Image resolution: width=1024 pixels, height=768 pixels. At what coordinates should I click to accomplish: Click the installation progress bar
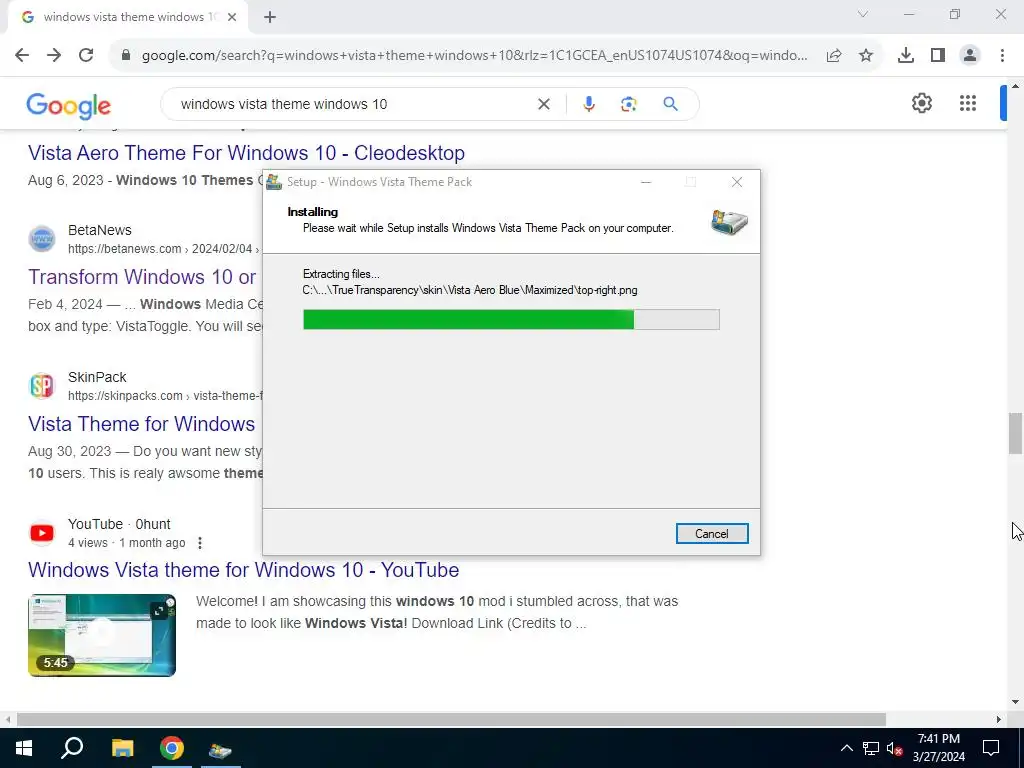pyautogui.click(x=511, y=319)
